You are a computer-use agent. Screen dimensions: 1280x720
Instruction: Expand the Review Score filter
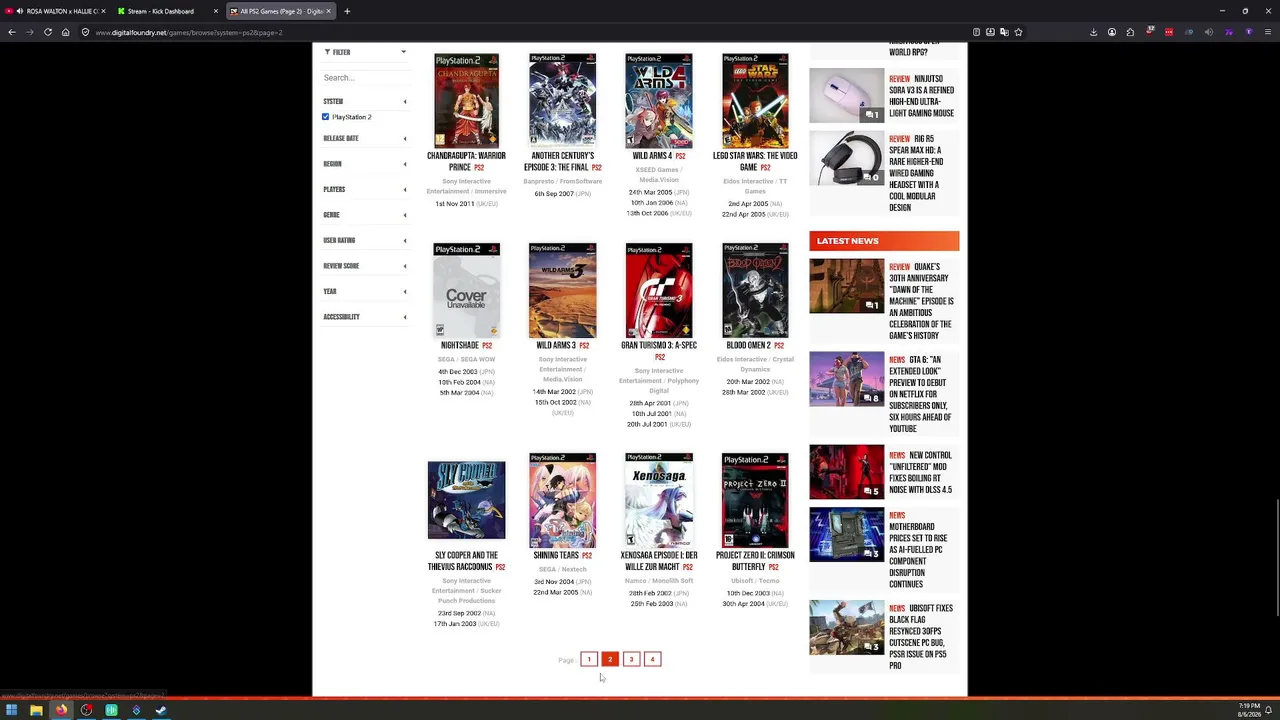pos(364,266)
